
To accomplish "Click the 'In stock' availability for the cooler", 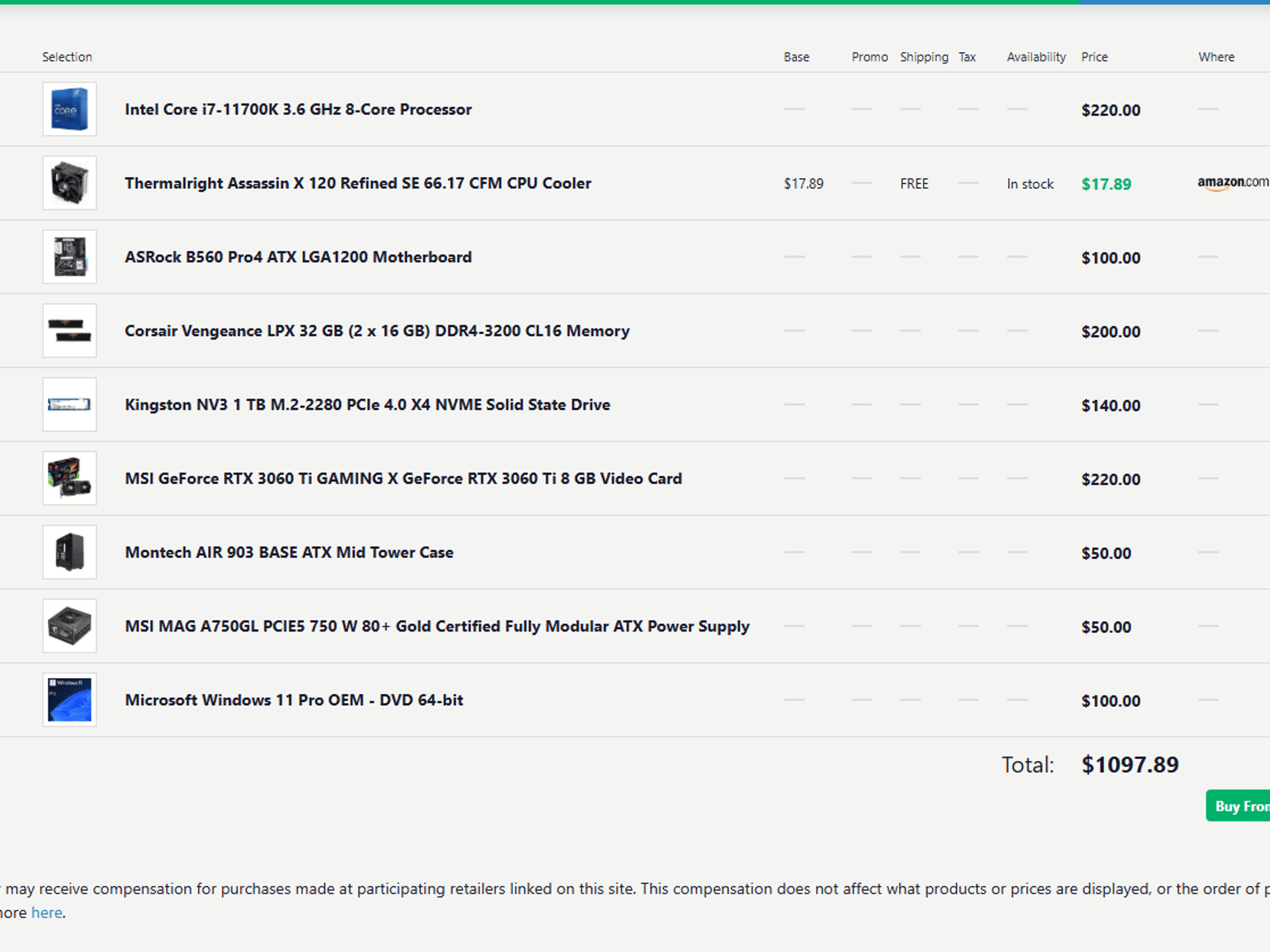I will point(1030,183).
